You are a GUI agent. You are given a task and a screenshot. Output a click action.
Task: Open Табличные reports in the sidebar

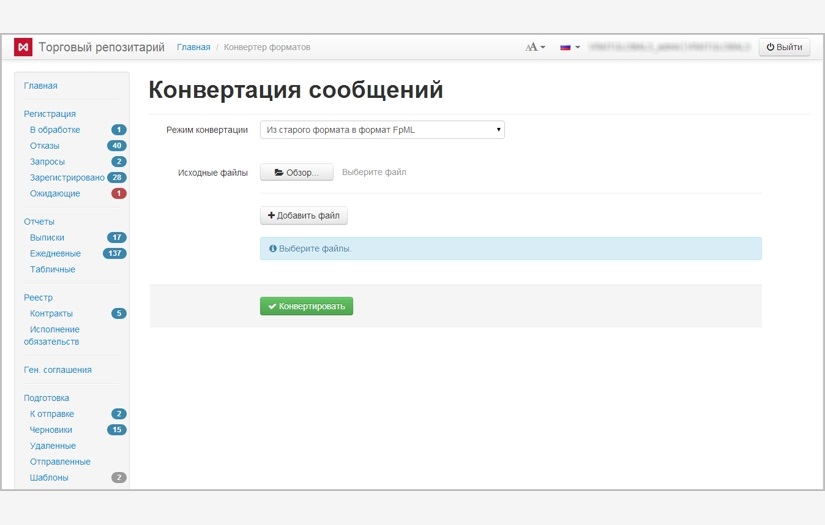click(52, 269)
